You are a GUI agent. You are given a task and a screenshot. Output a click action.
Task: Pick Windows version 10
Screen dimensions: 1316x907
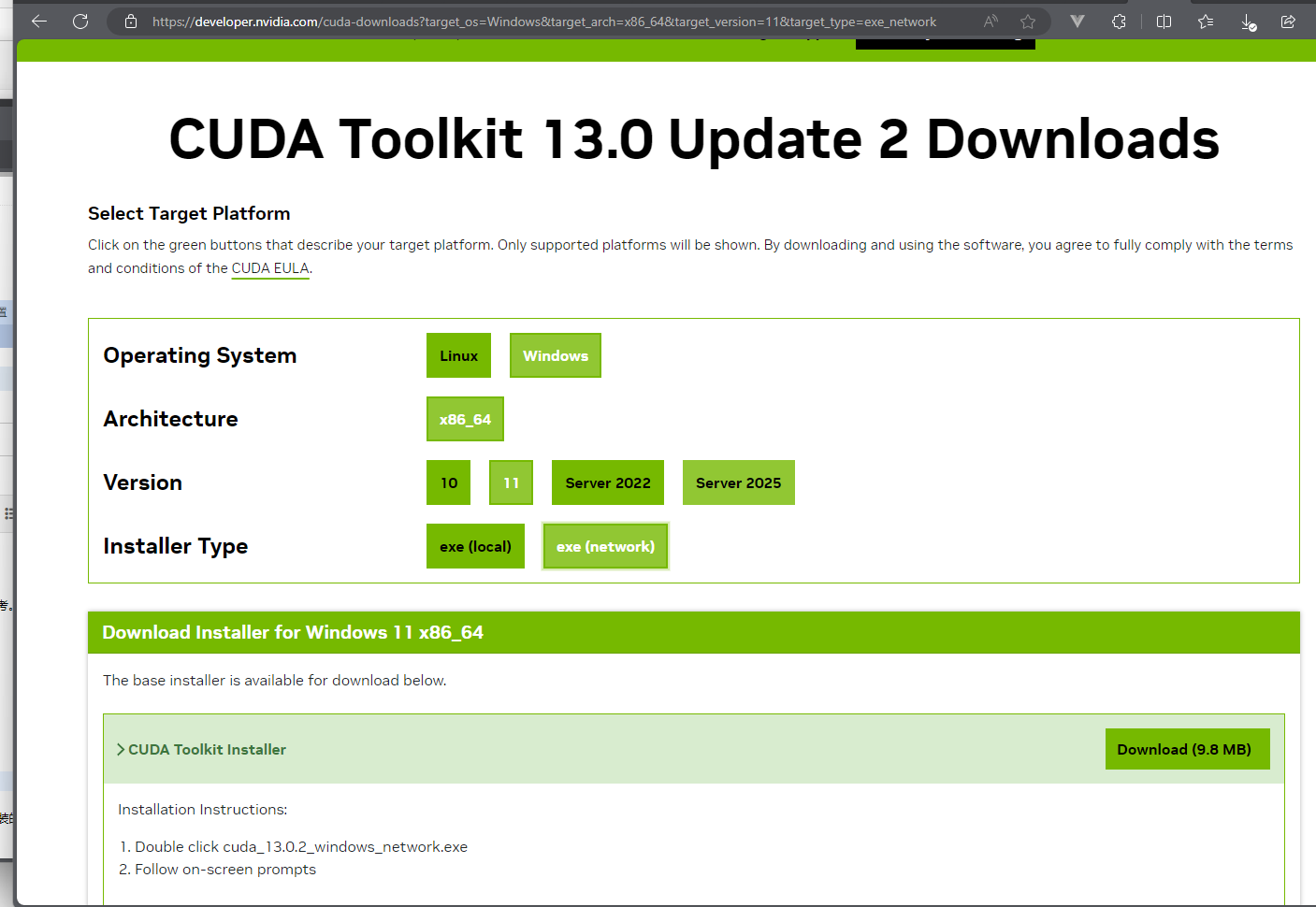[449, 482]
